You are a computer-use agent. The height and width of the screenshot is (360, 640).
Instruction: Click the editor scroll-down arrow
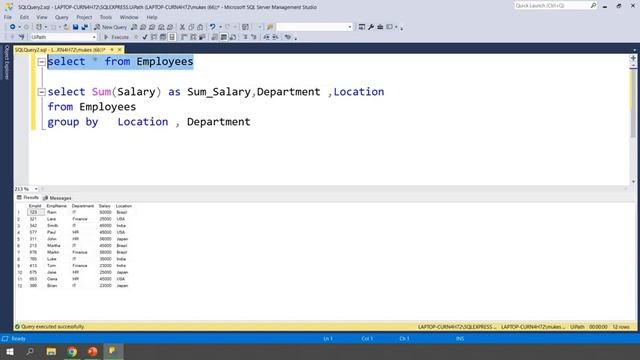[x=633, y=182]
